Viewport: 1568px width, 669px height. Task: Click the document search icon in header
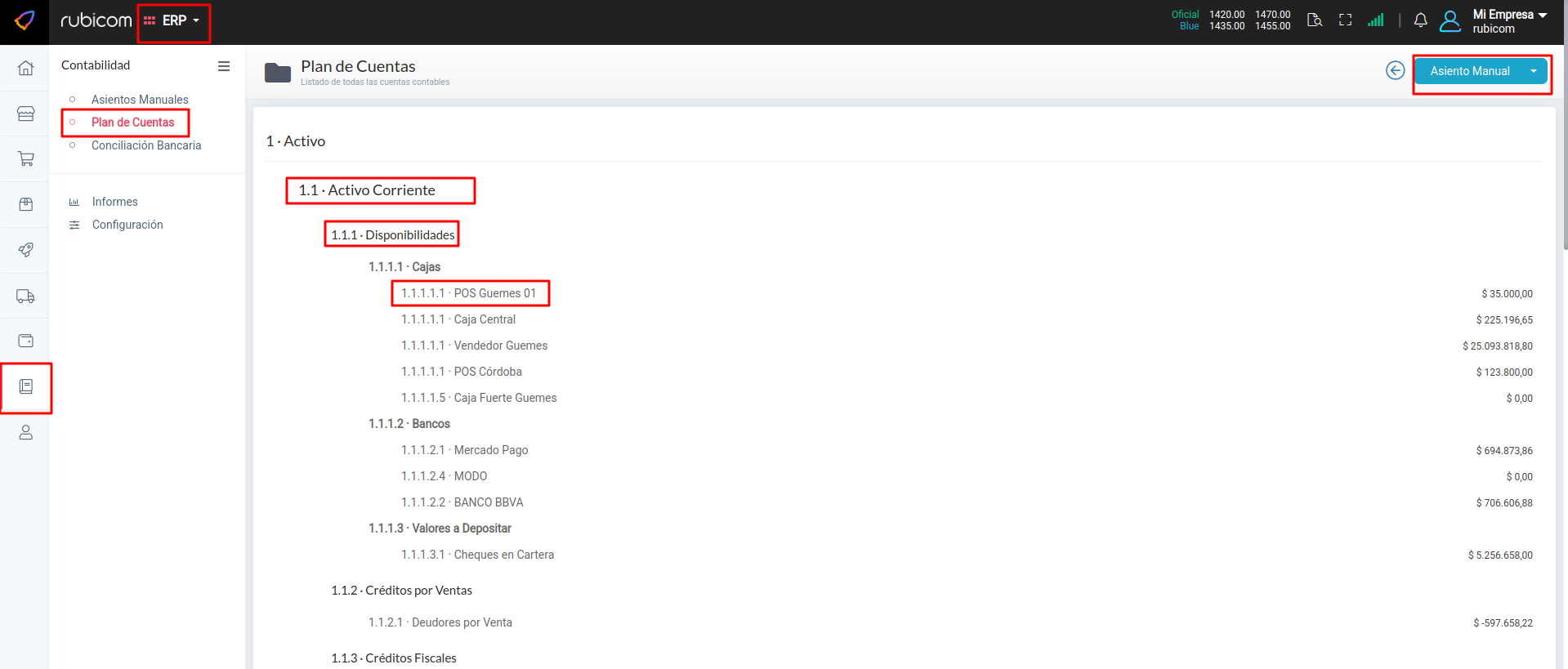1314,20
